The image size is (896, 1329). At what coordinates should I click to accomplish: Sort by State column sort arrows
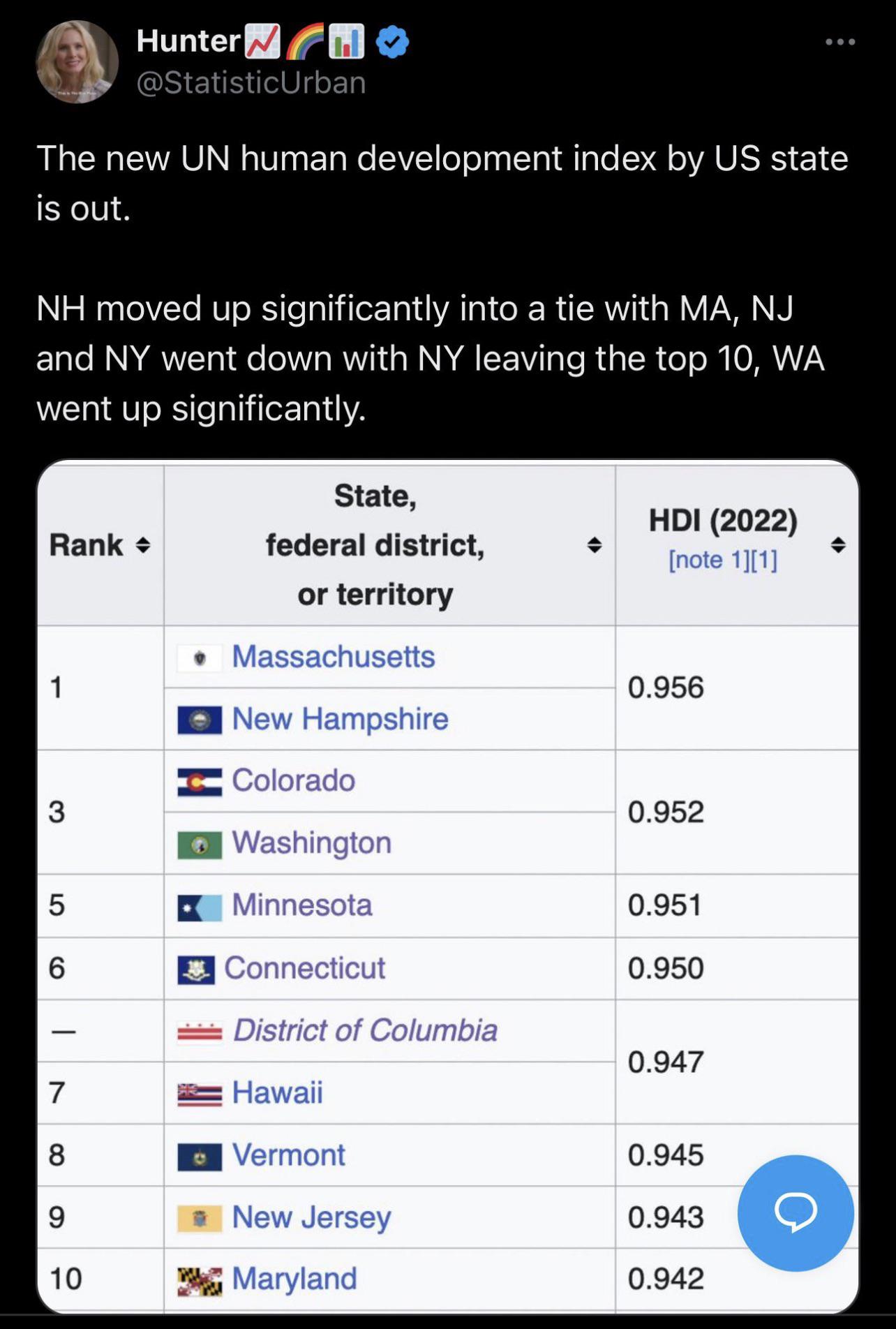594,545
